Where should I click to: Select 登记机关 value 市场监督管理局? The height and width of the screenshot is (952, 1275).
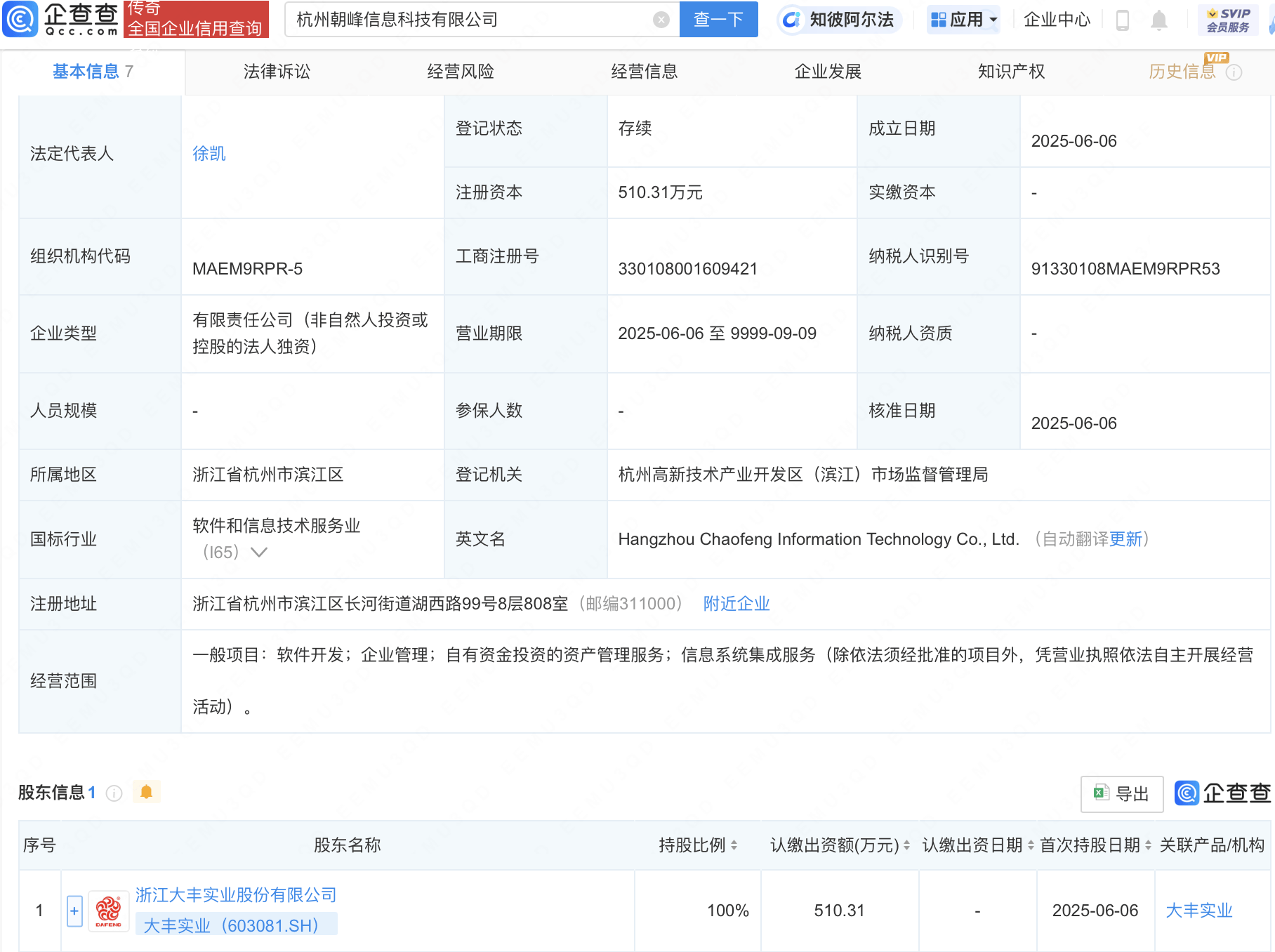click(x=930, y=475)
